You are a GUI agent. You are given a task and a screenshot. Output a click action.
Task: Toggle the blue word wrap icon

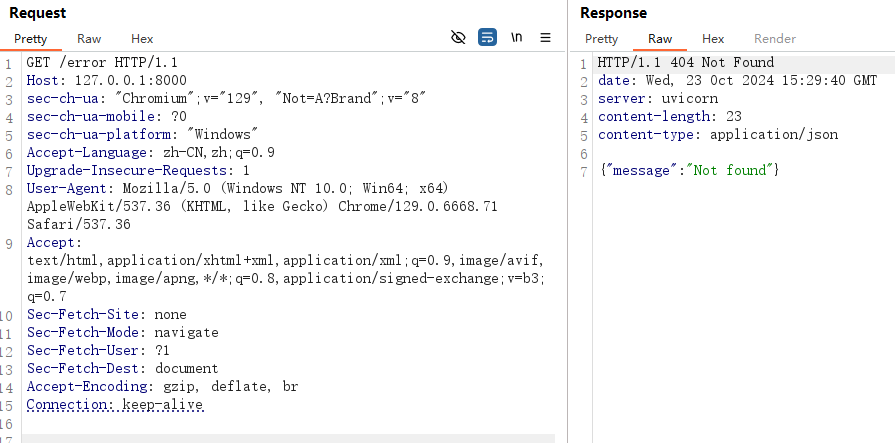pos(487,38)
